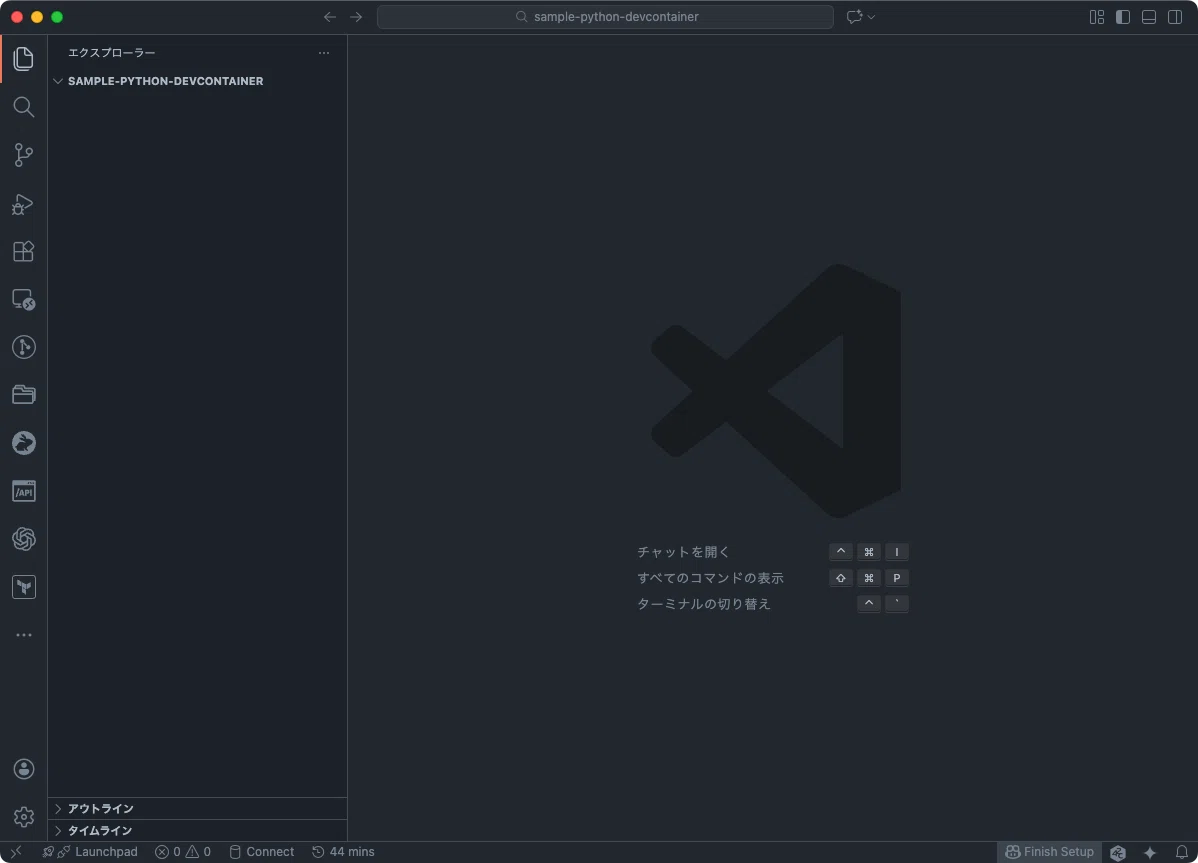Expand the タイムライン section

[197, 831]
